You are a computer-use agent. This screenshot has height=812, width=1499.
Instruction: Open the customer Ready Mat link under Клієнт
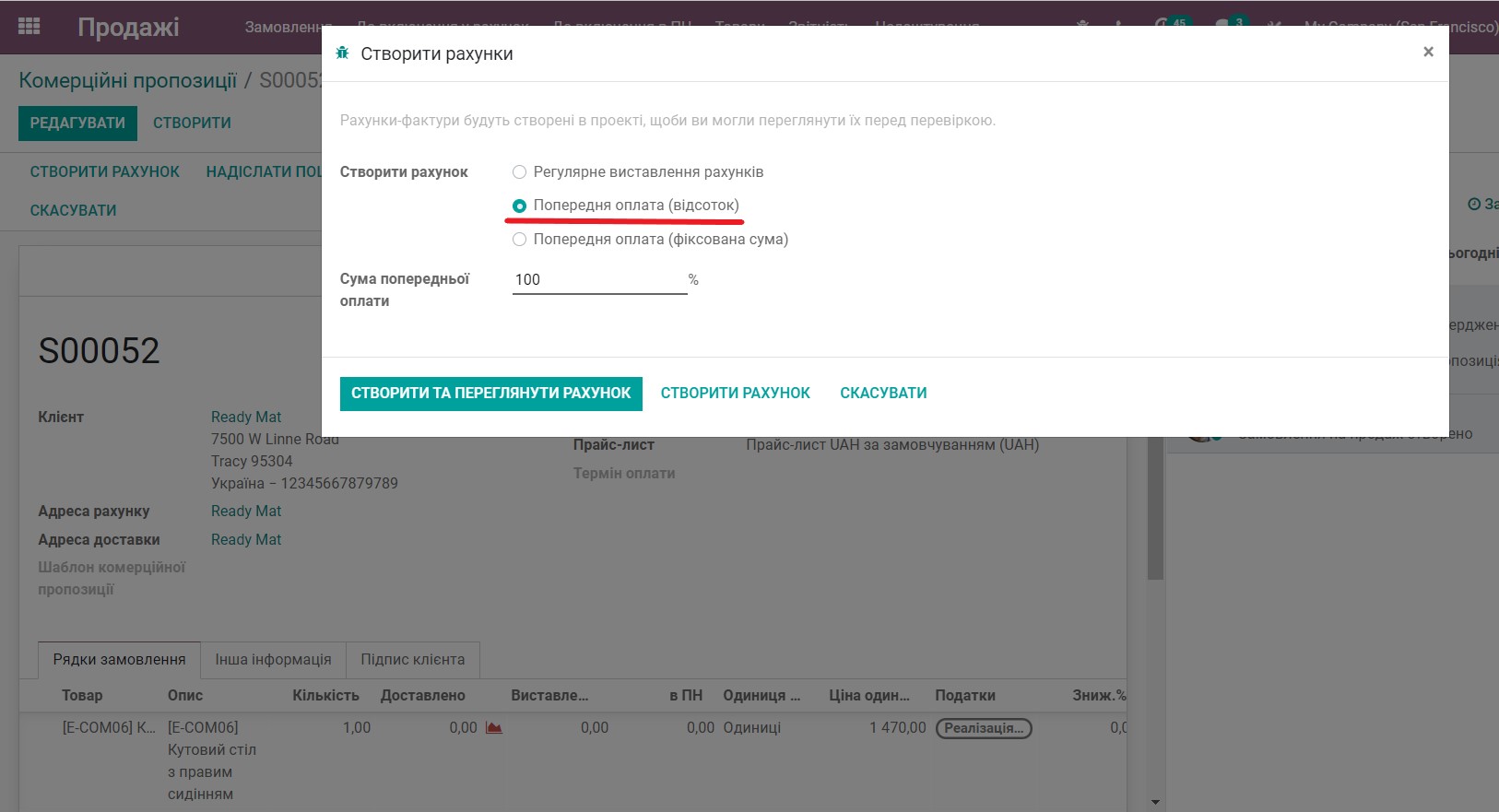tap(246, 417)
